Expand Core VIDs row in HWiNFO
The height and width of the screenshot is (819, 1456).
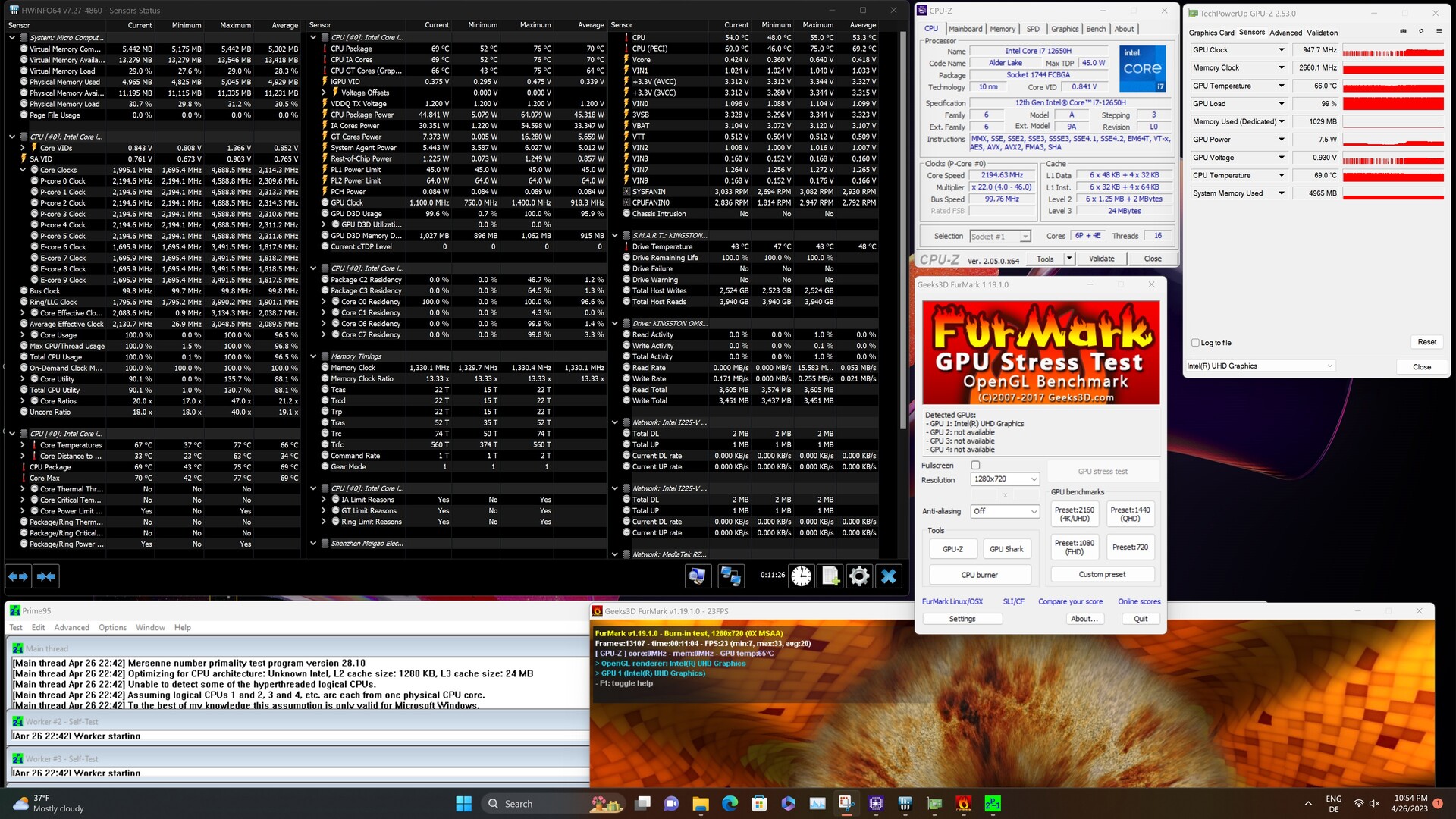tap(23, 148)
